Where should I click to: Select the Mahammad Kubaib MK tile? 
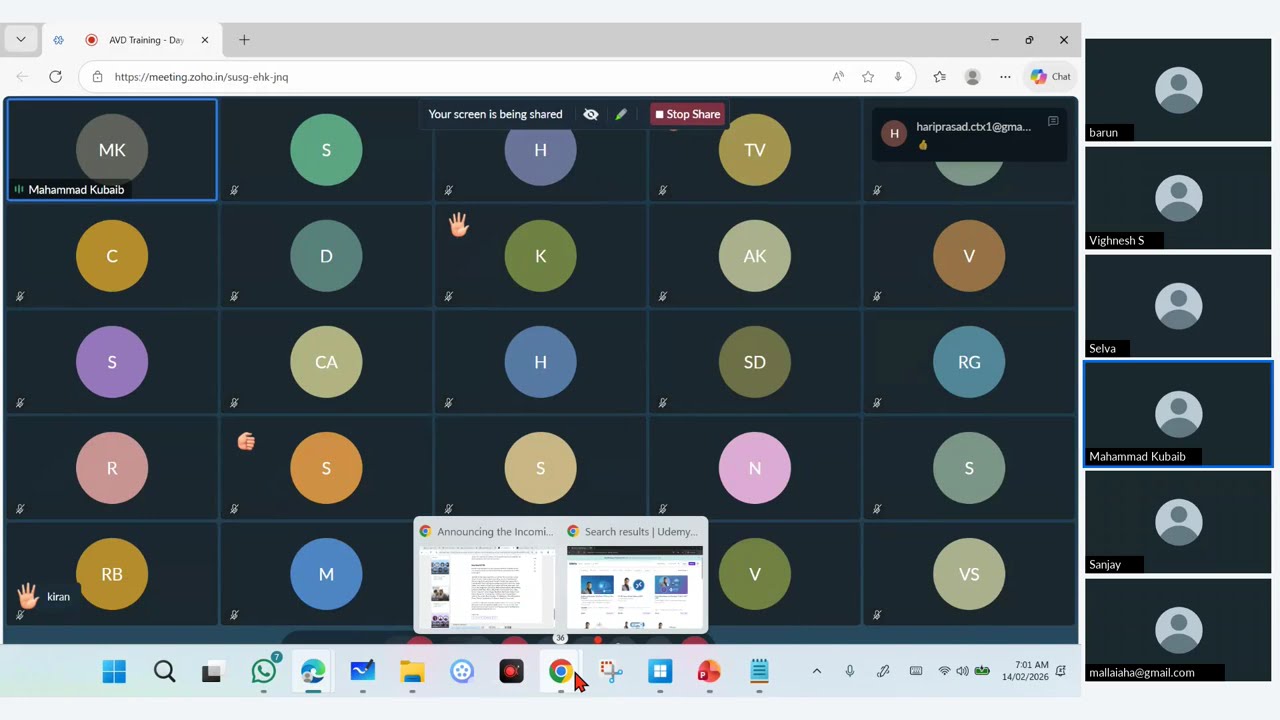coord(112,150)
